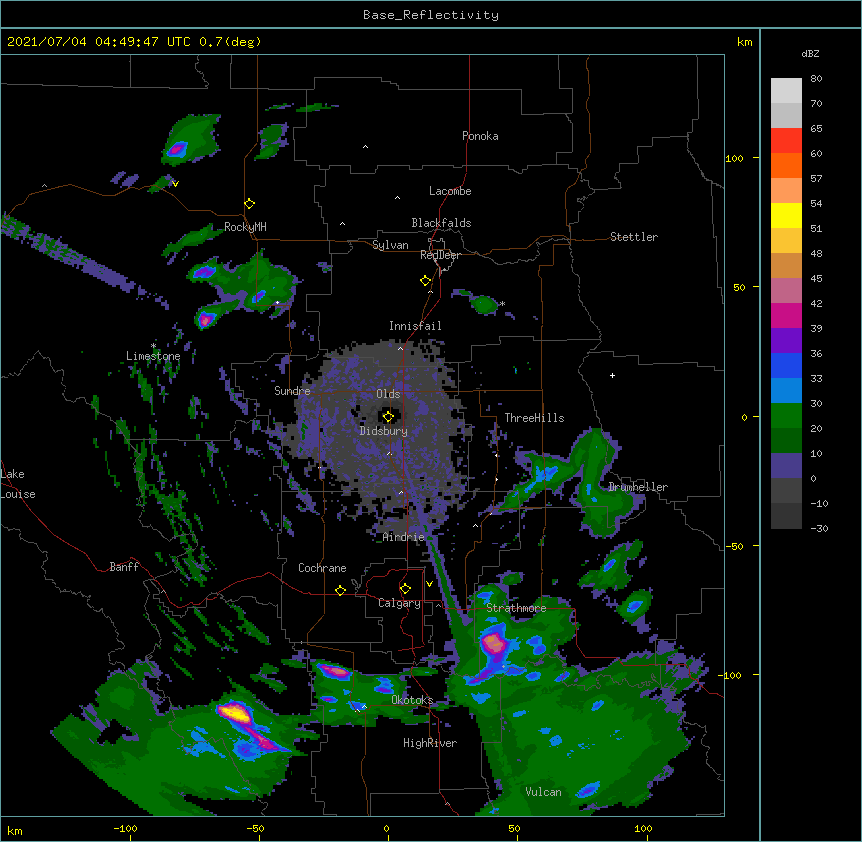Click the Strathmore town label
Image resolution: width=862 pixels, height=842 pixels.
516,608
